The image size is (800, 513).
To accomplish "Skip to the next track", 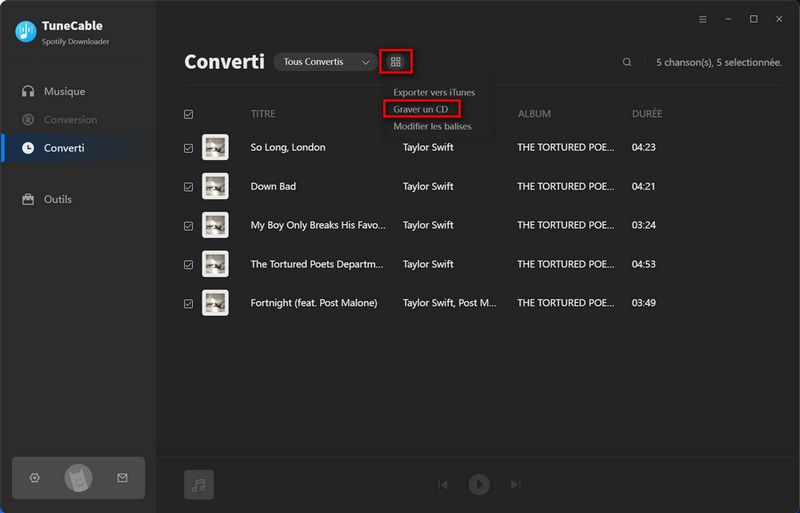I will [516, 485].
